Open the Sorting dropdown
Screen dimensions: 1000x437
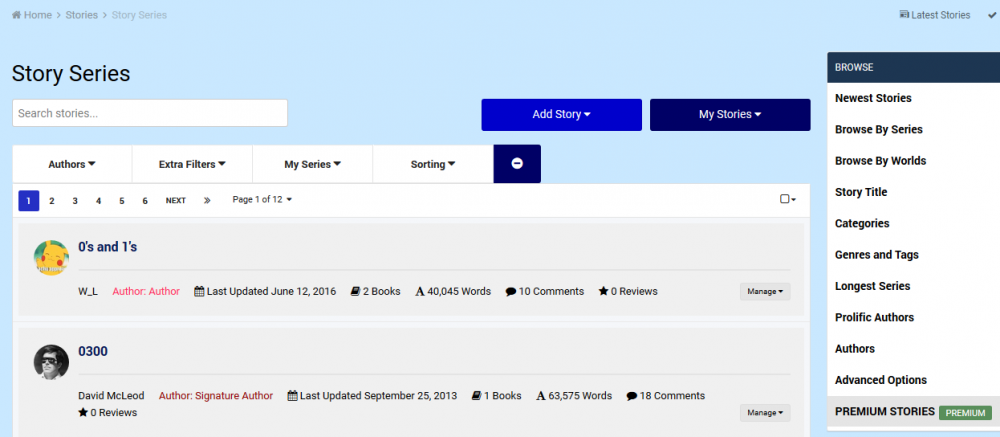point(433,164)
